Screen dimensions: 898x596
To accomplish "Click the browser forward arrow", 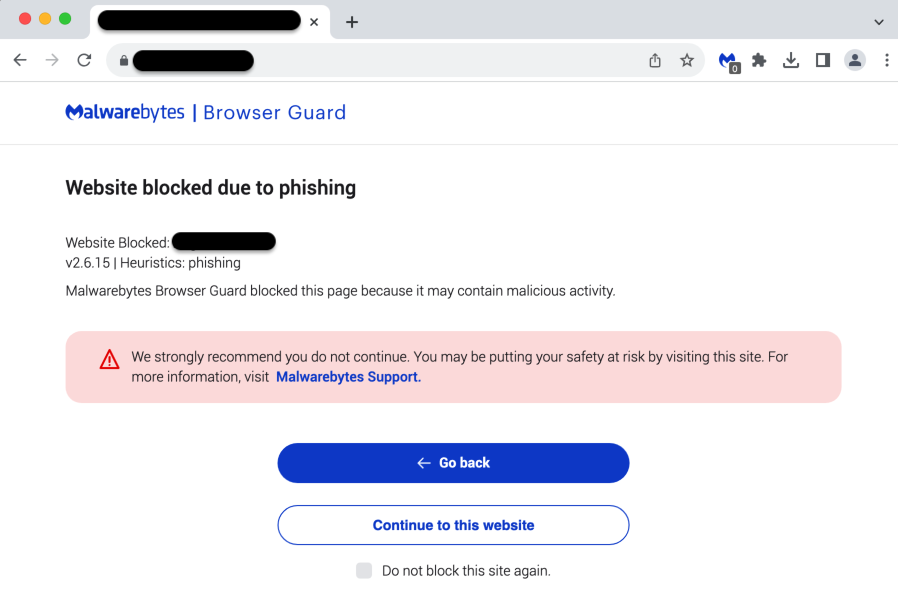I will tap(52, 60).
